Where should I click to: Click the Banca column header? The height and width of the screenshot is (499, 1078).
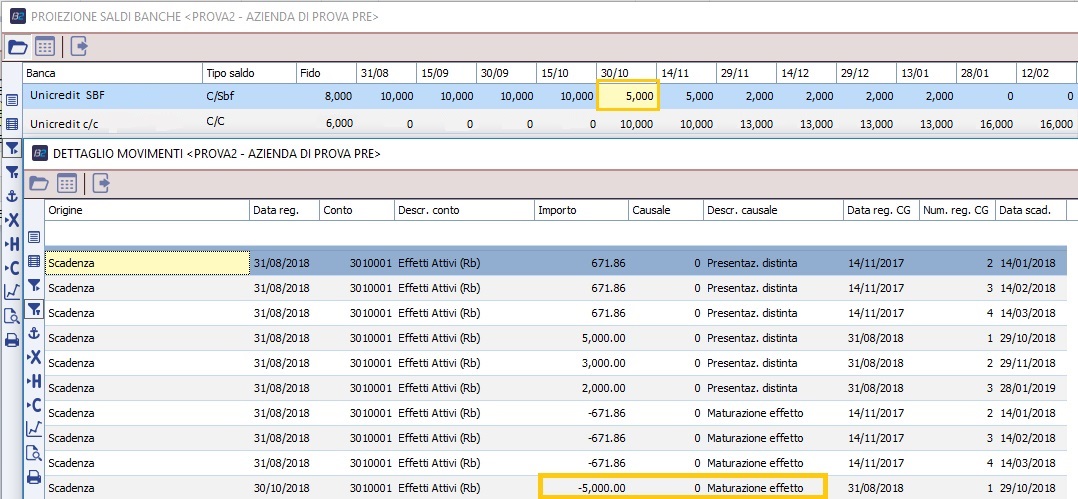[112, 73]
